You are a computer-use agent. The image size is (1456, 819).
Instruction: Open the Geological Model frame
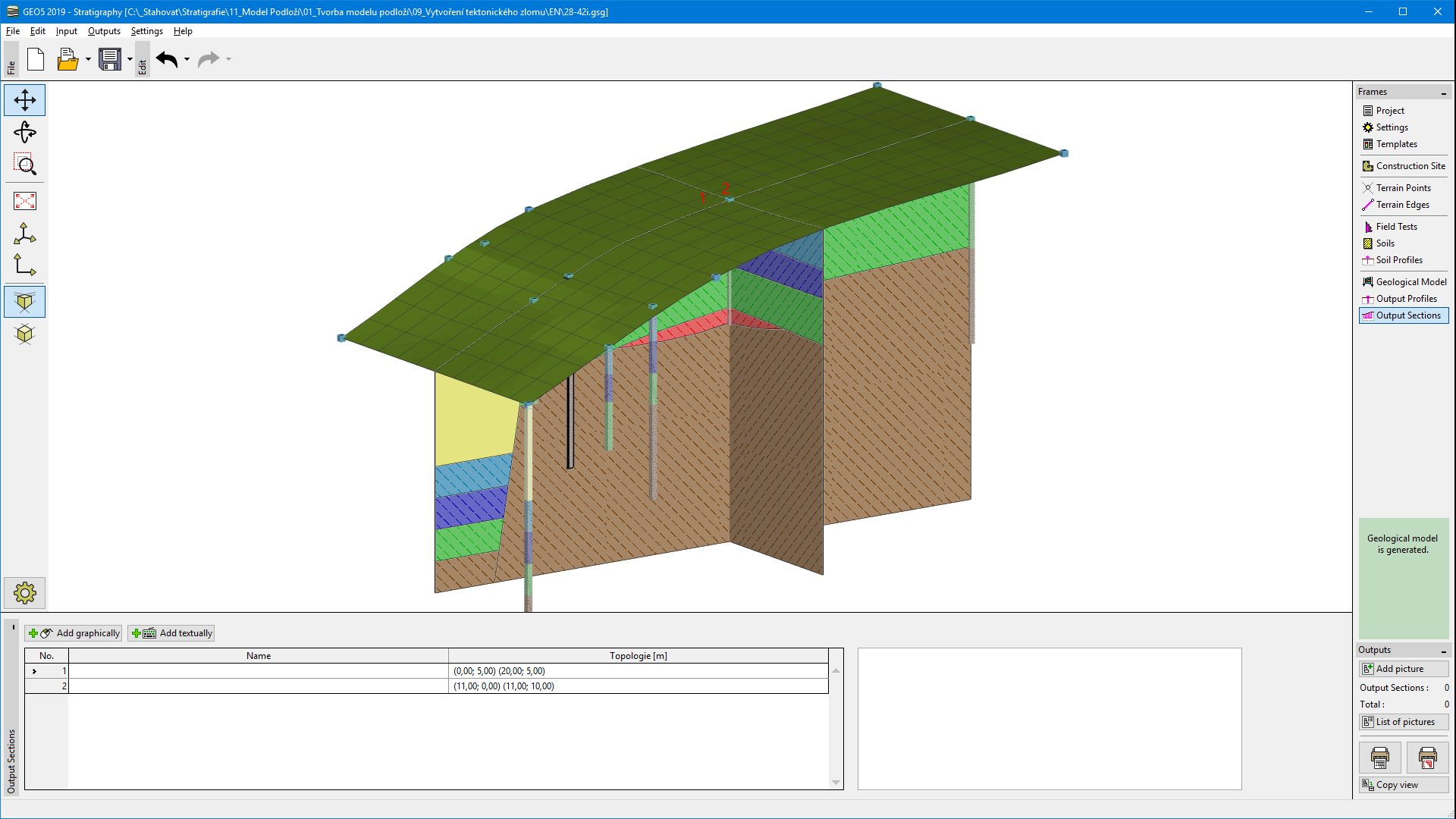1410,282
